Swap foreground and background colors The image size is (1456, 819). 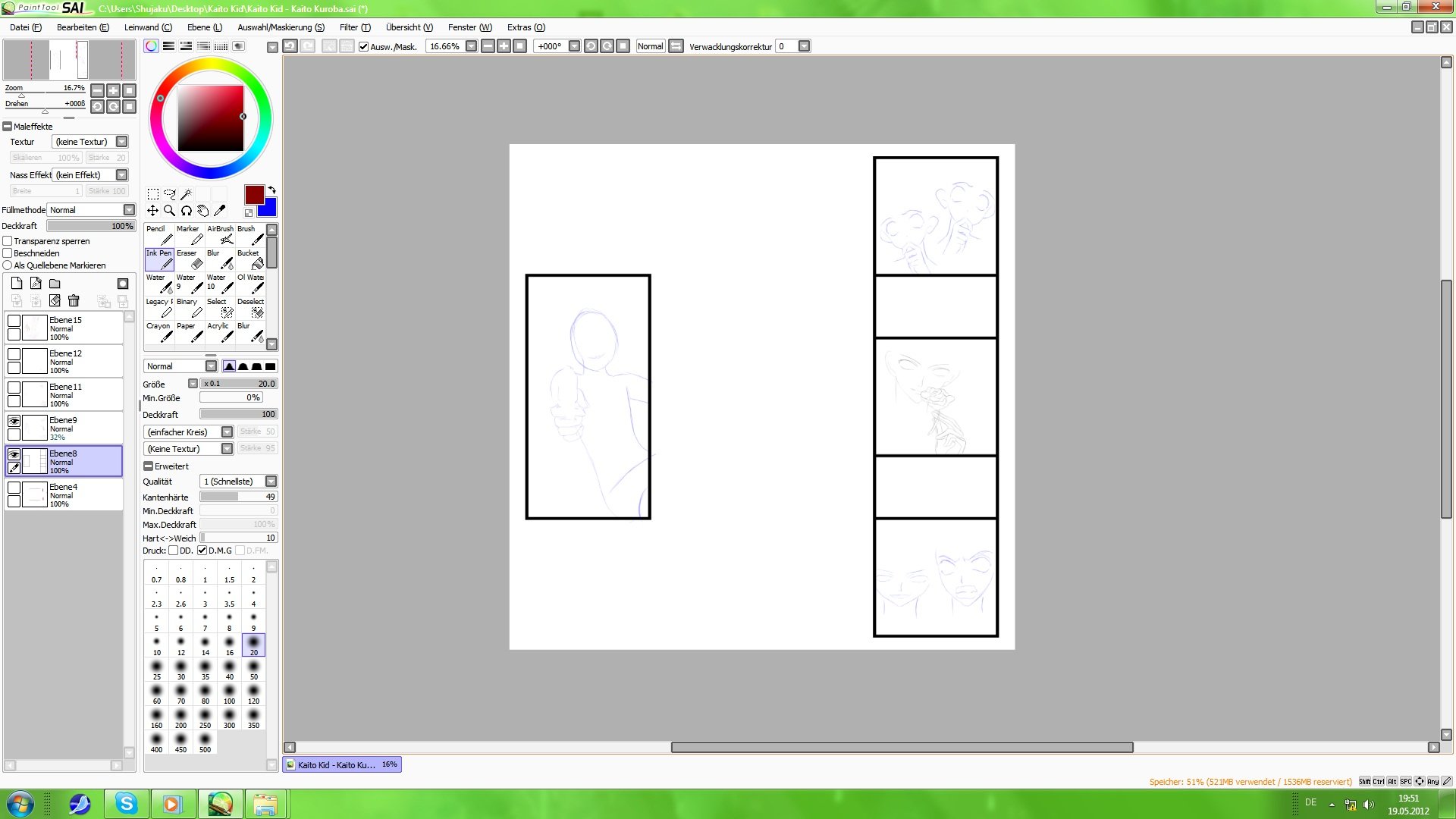coord(271,190)
